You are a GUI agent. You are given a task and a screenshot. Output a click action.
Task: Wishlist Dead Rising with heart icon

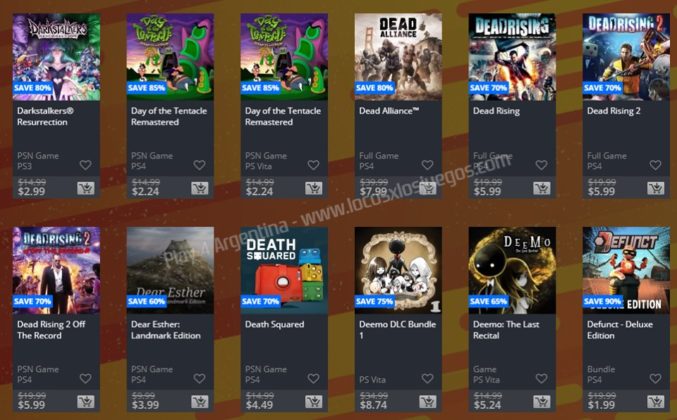coord(541,165)
